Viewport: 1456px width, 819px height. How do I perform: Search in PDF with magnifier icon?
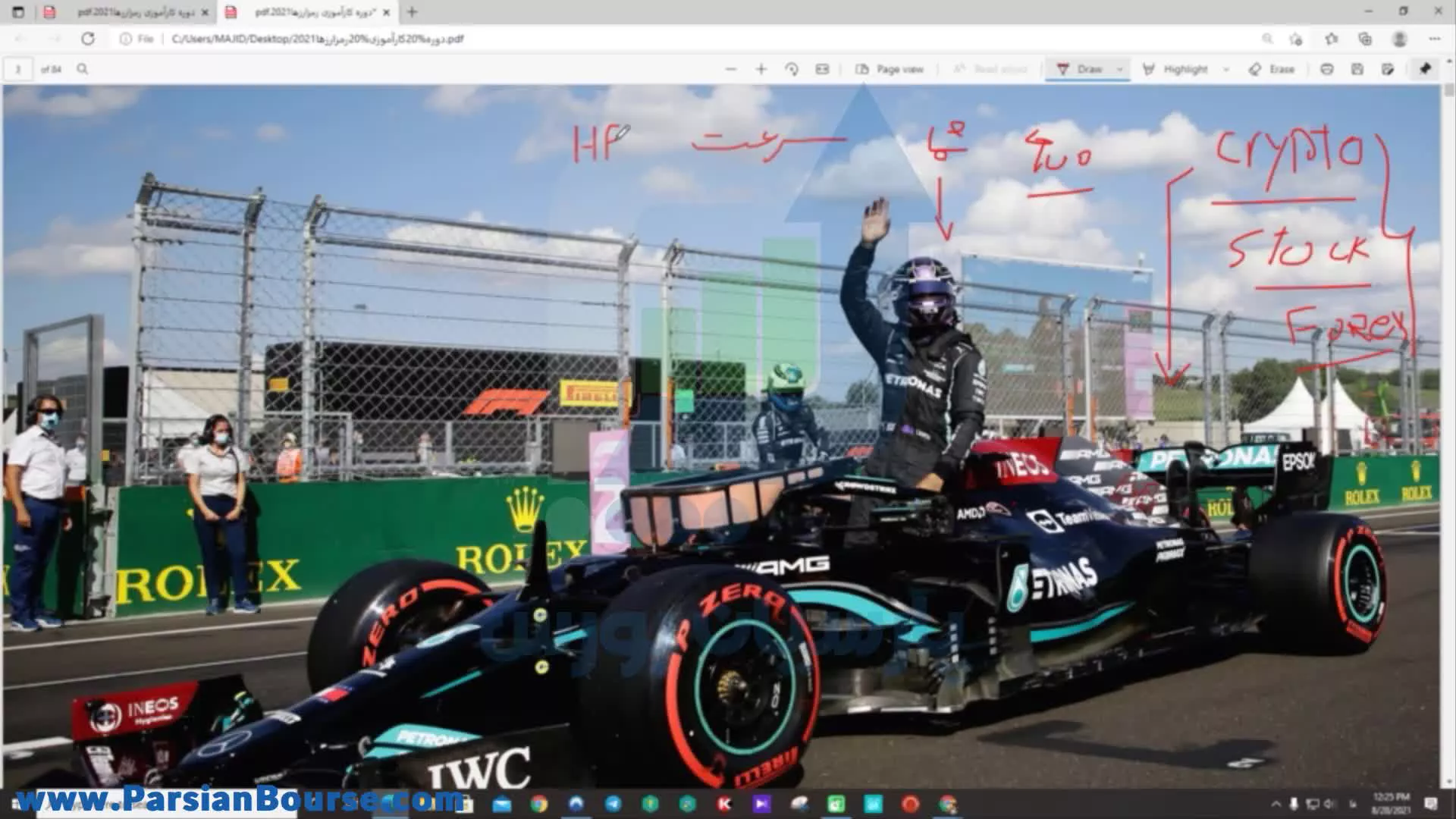tap(83, 69)
